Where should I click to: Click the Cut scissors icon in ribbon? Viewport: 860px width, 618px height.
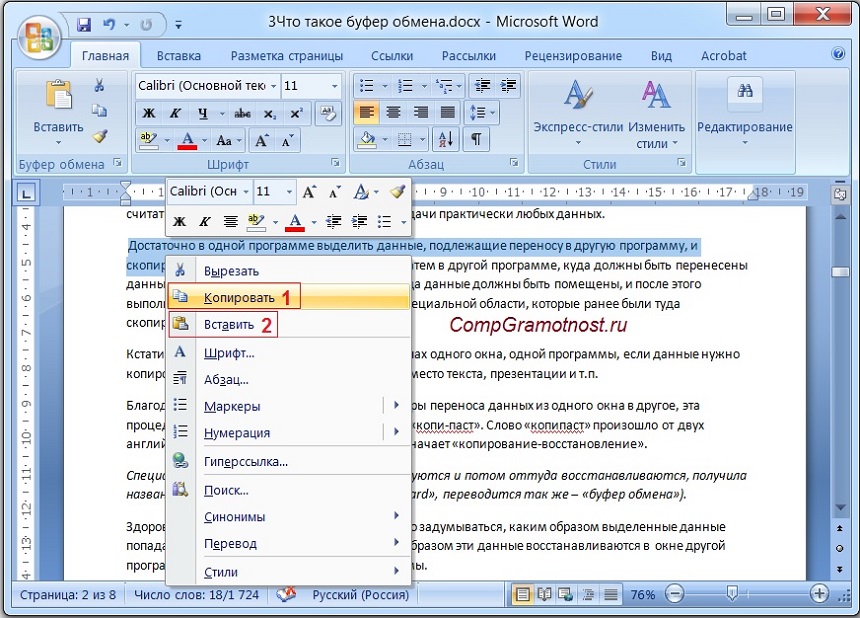point(99,85)
